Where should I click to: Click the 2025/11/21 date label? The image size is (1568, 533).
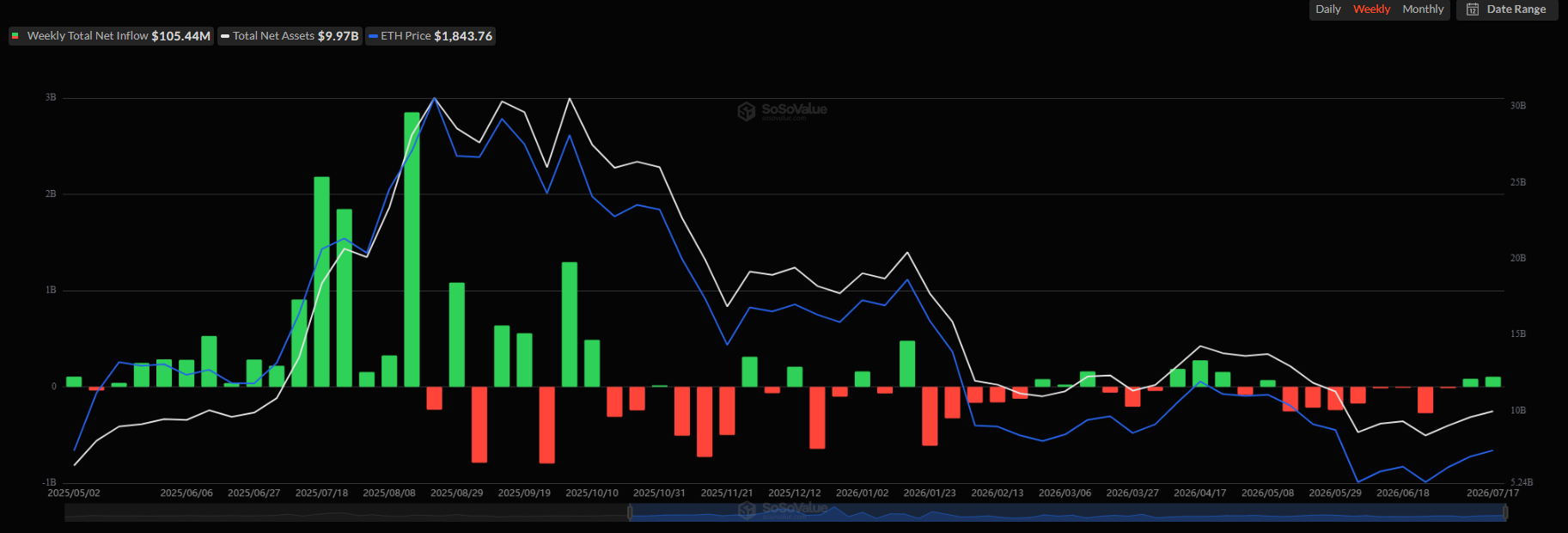pos(727,493)
